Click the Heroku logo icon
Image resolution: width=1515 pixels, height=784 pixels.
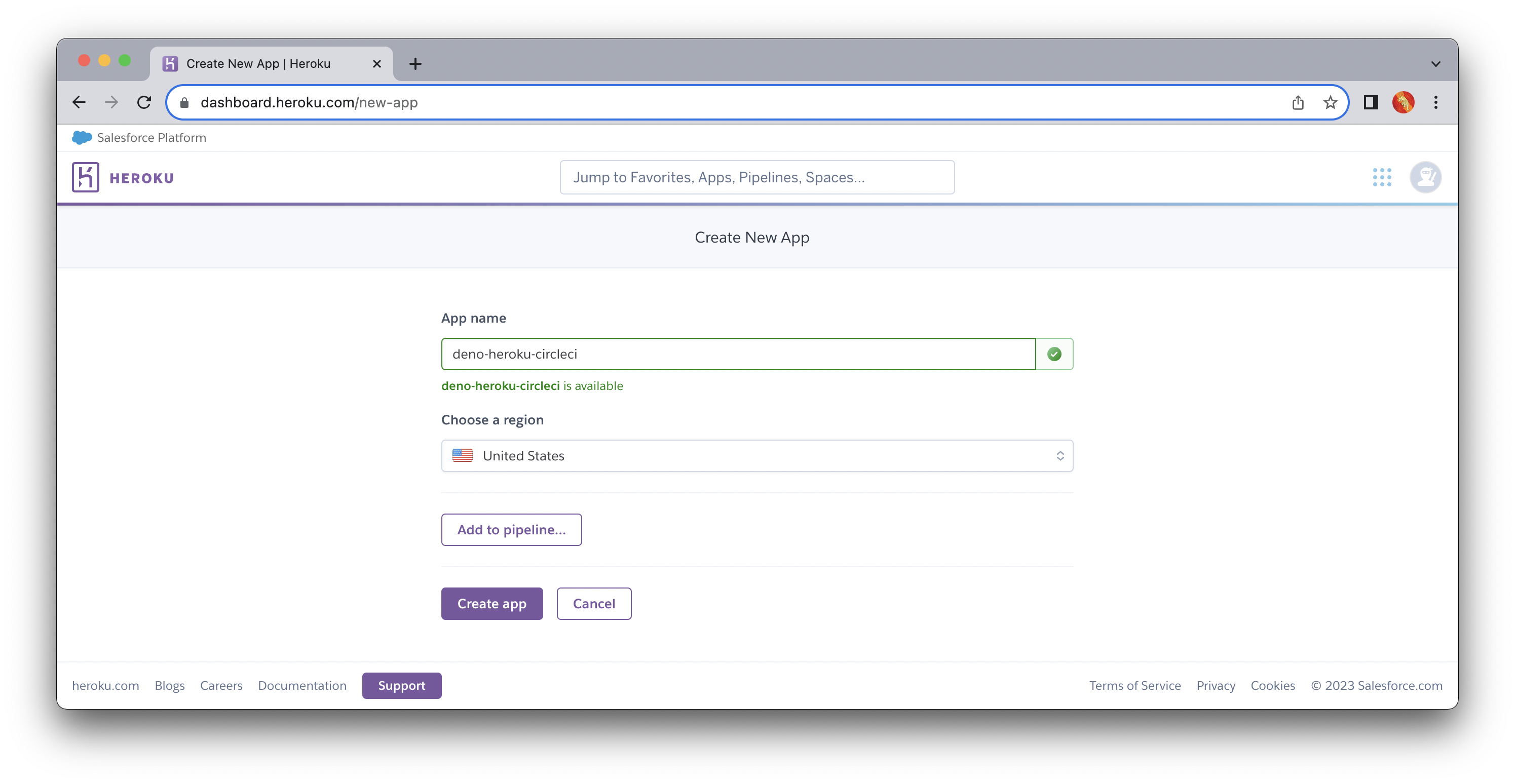click(85, 177)
